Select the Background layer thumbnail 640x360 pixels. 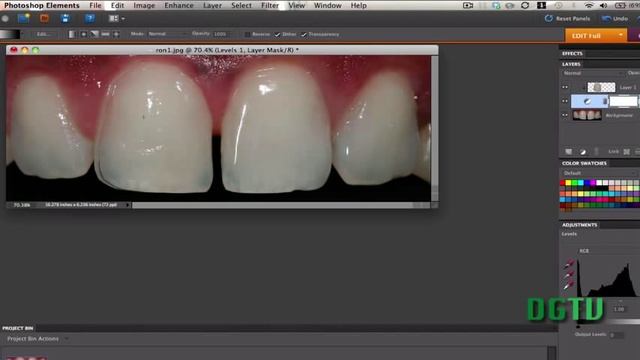tap(587, 115)
